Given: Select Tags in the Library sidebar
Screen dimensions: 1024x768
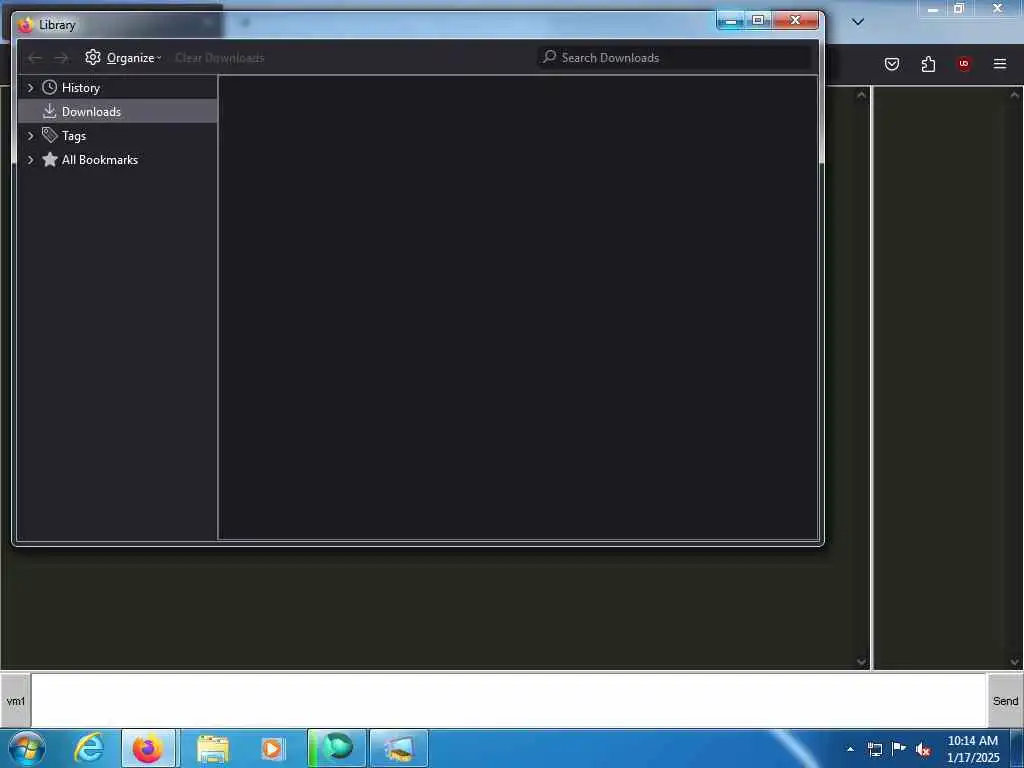Looking at the screenshot, I should (x=118, y=136).
